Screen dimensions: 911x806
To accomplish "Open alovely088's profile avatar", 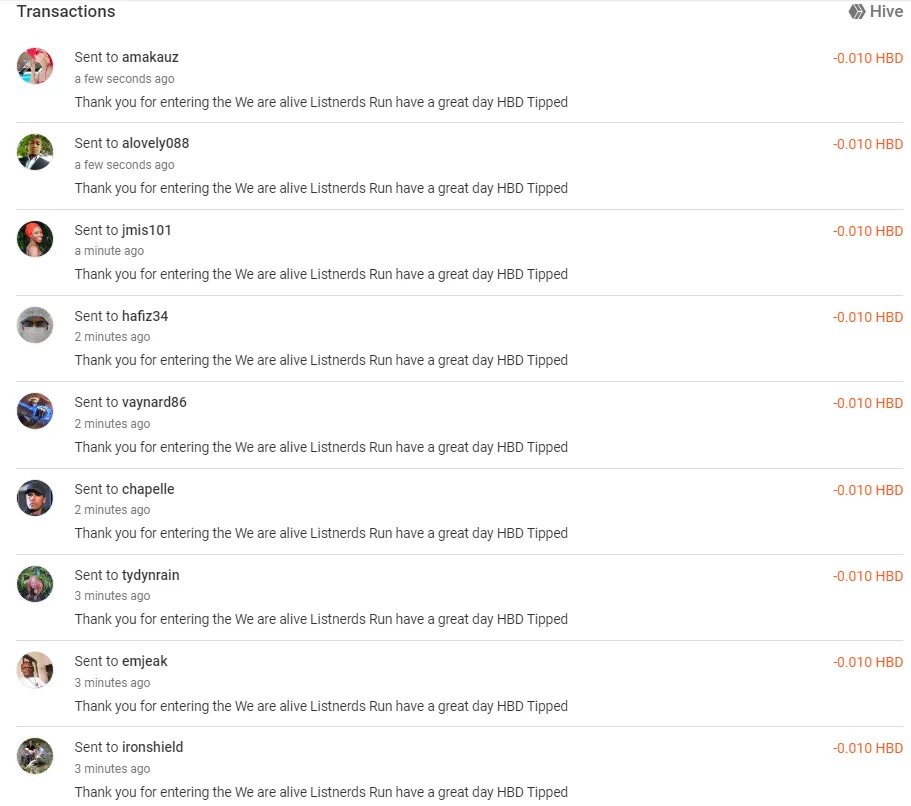I will (x=35, y=152).
